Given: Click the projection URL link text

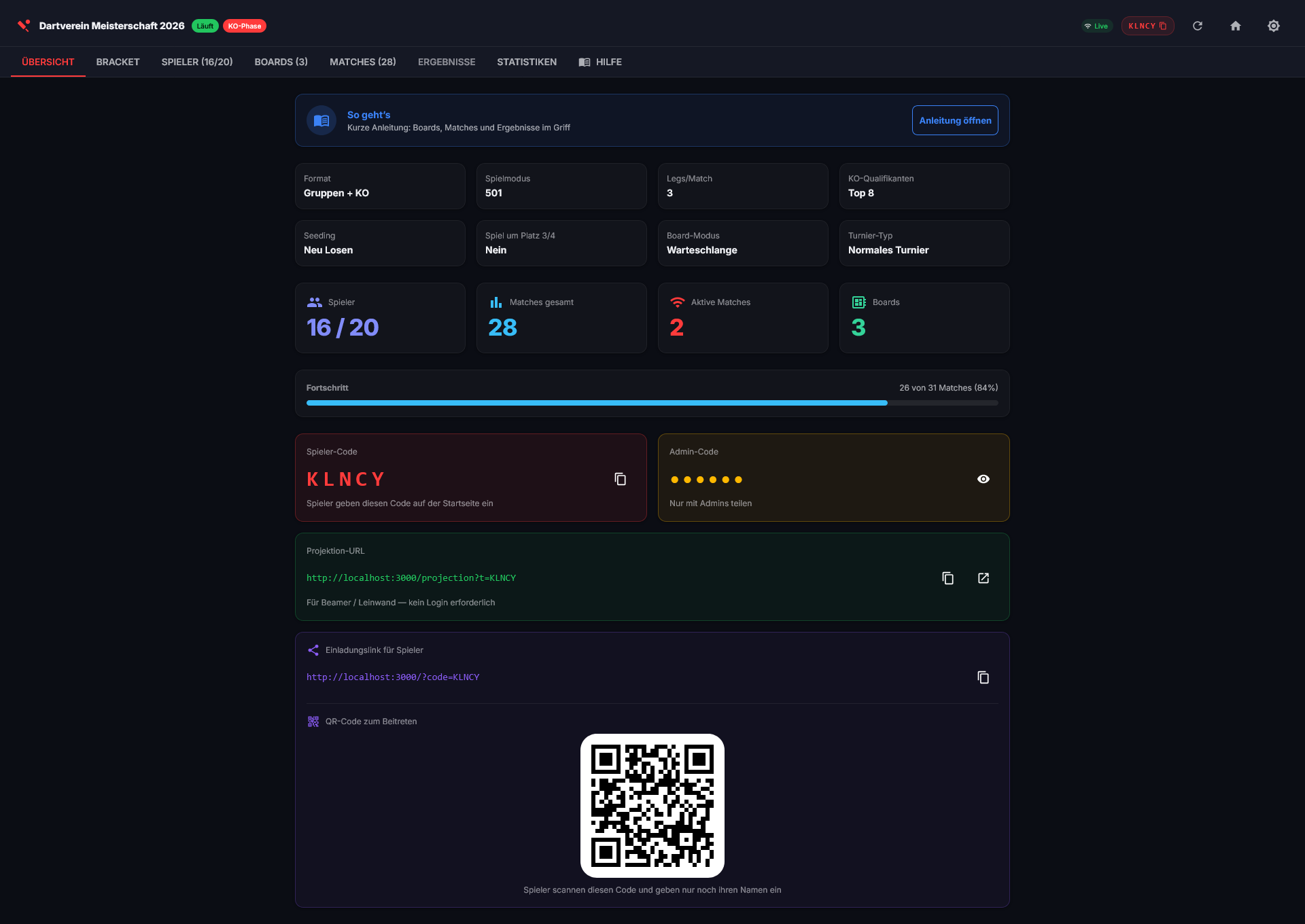Looking at the screenshot, I should (411, 578).
